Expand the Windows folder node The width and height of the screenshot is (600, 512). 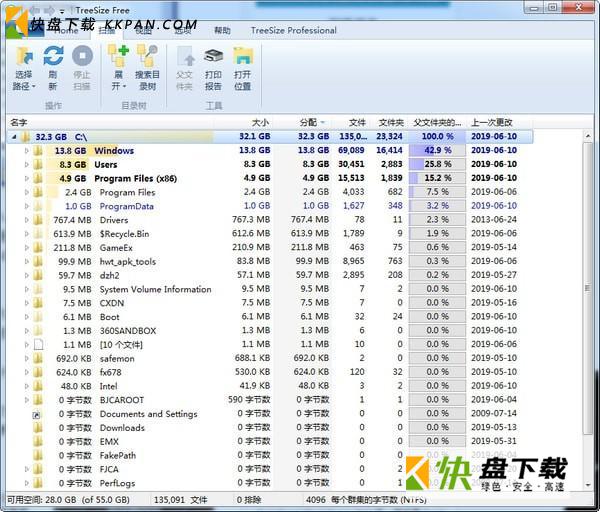pyautogui.click(x=26, y=150)
